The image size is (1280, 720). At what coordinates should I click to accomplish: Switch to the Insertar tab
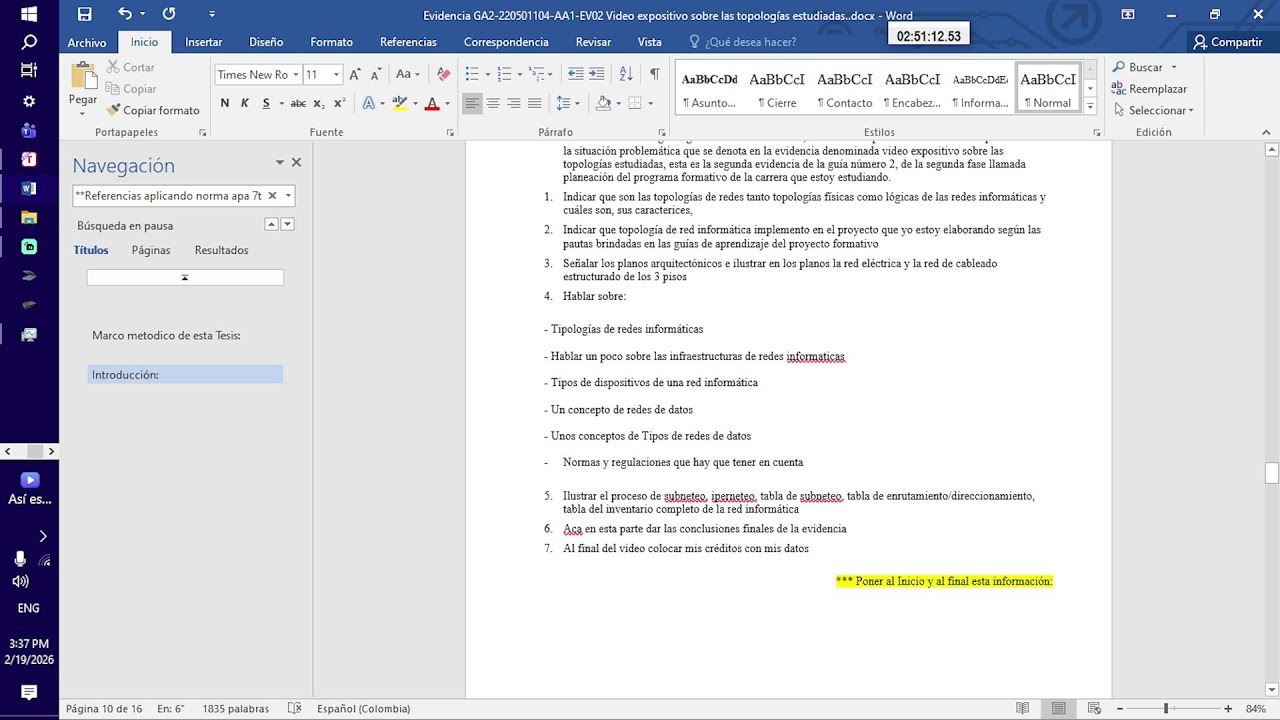[204, 42]
